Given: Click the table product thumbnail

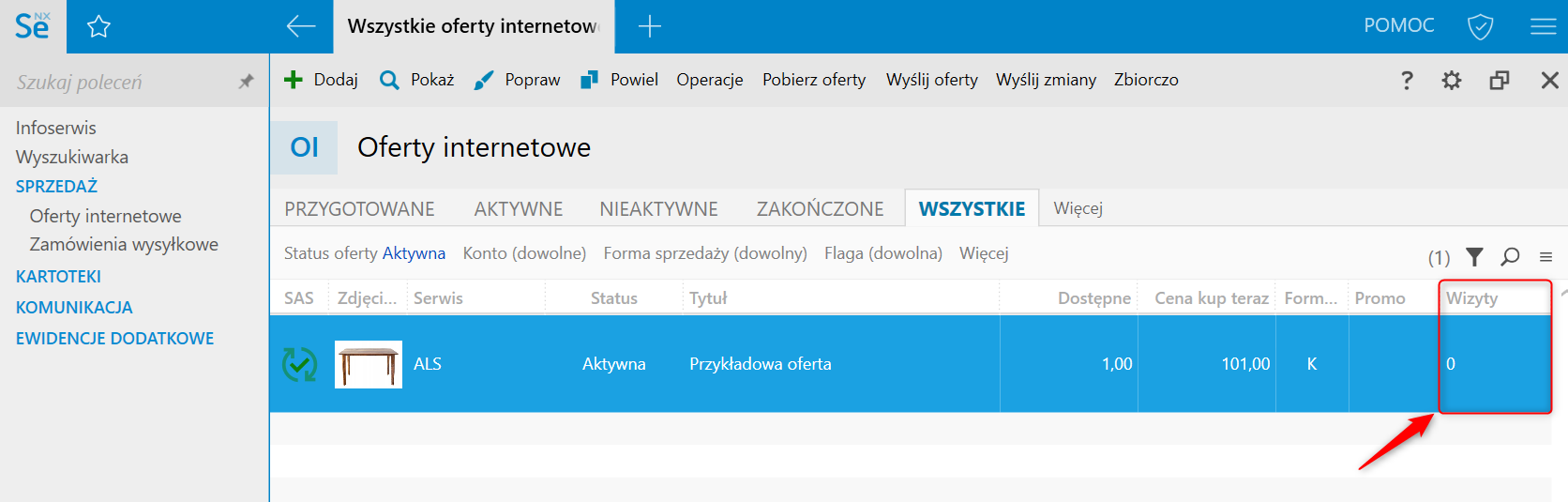Looking at the screenshot, I should (369, 364).
